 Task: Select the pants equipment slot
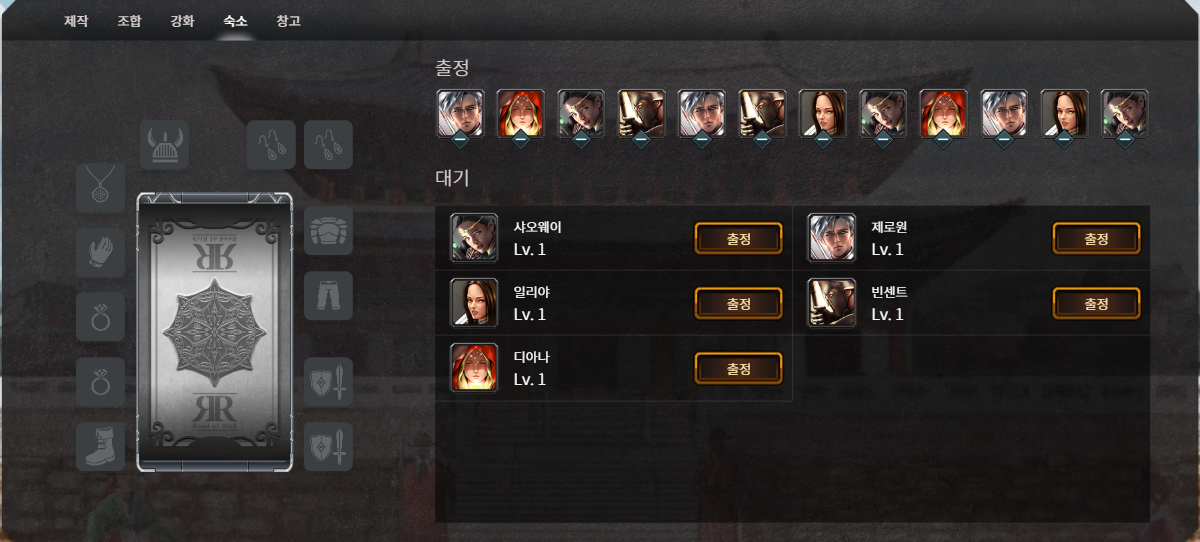[x=328, y=295]
